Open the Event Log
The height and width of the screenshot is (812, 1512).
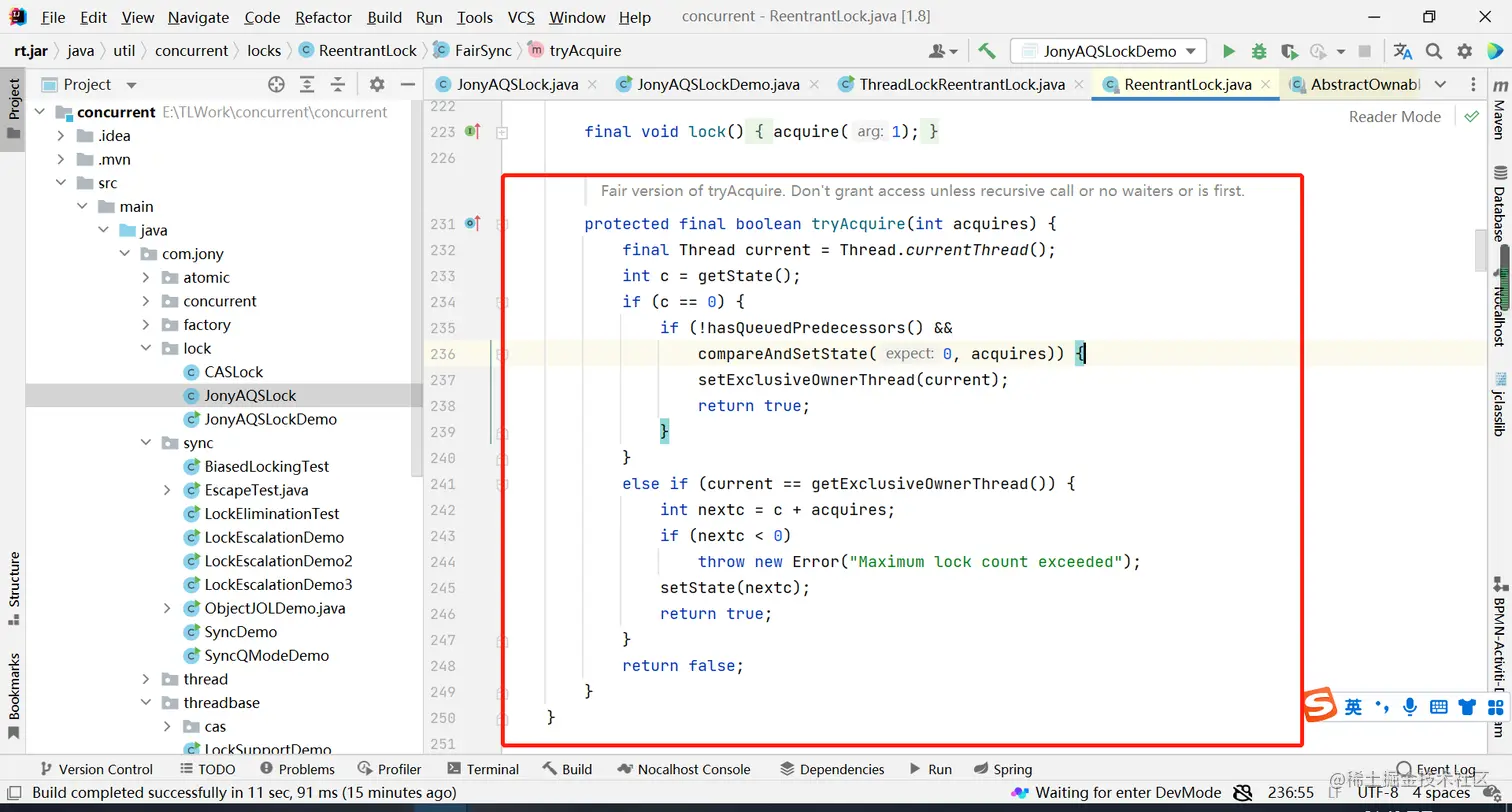click(1437, 769)
